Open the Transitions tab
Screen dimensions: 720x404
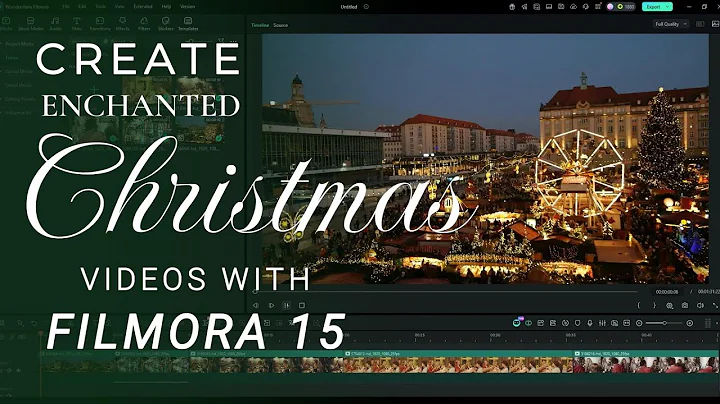pos(100,24)
